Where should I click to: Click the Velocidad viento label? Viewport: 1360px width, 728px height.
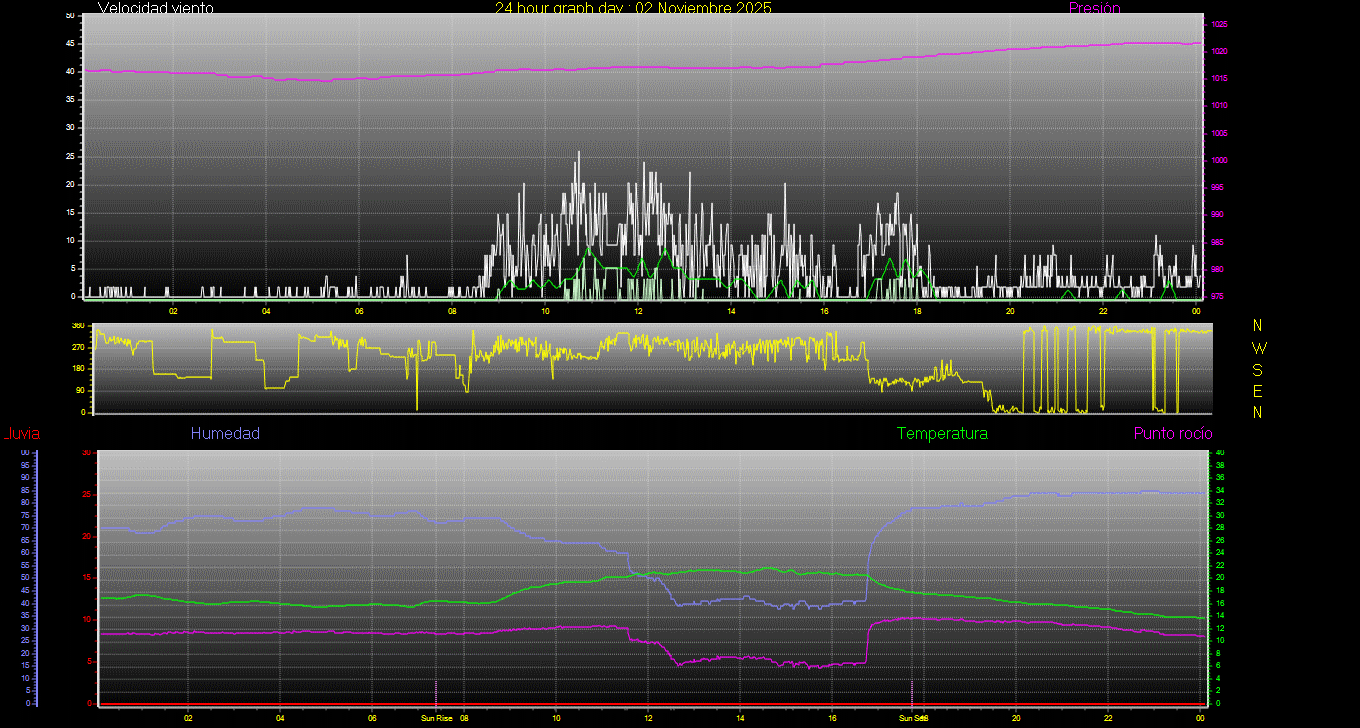tap(155, 8)
